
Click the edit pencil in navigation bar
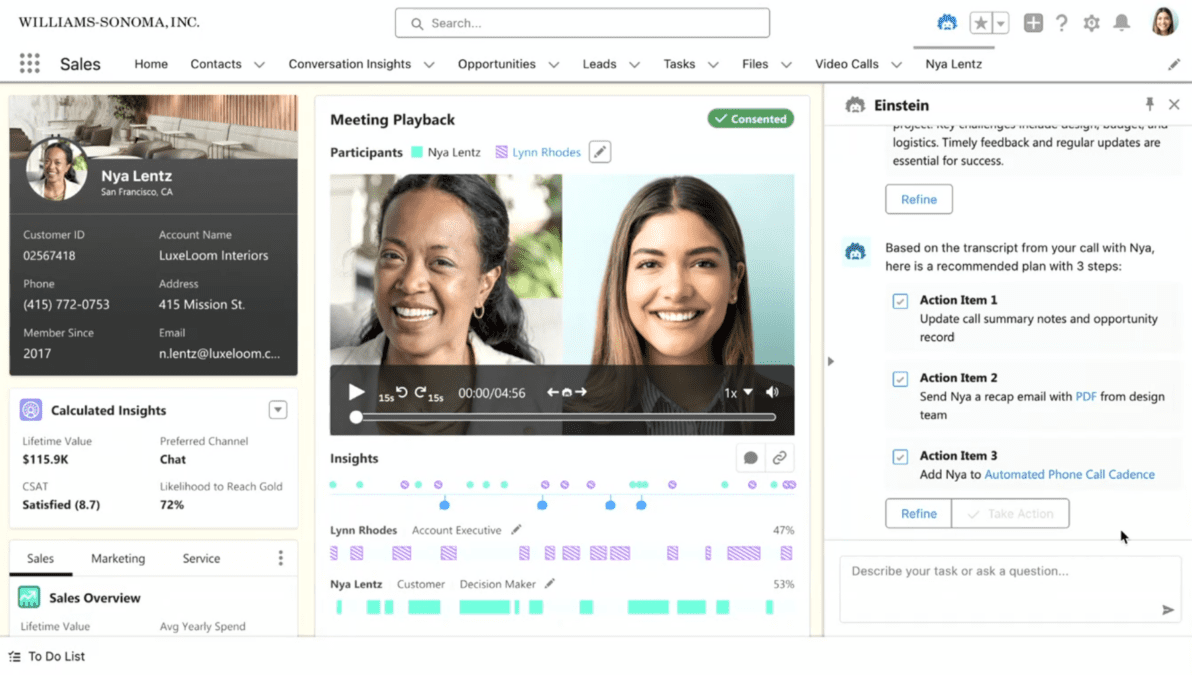1174,65
